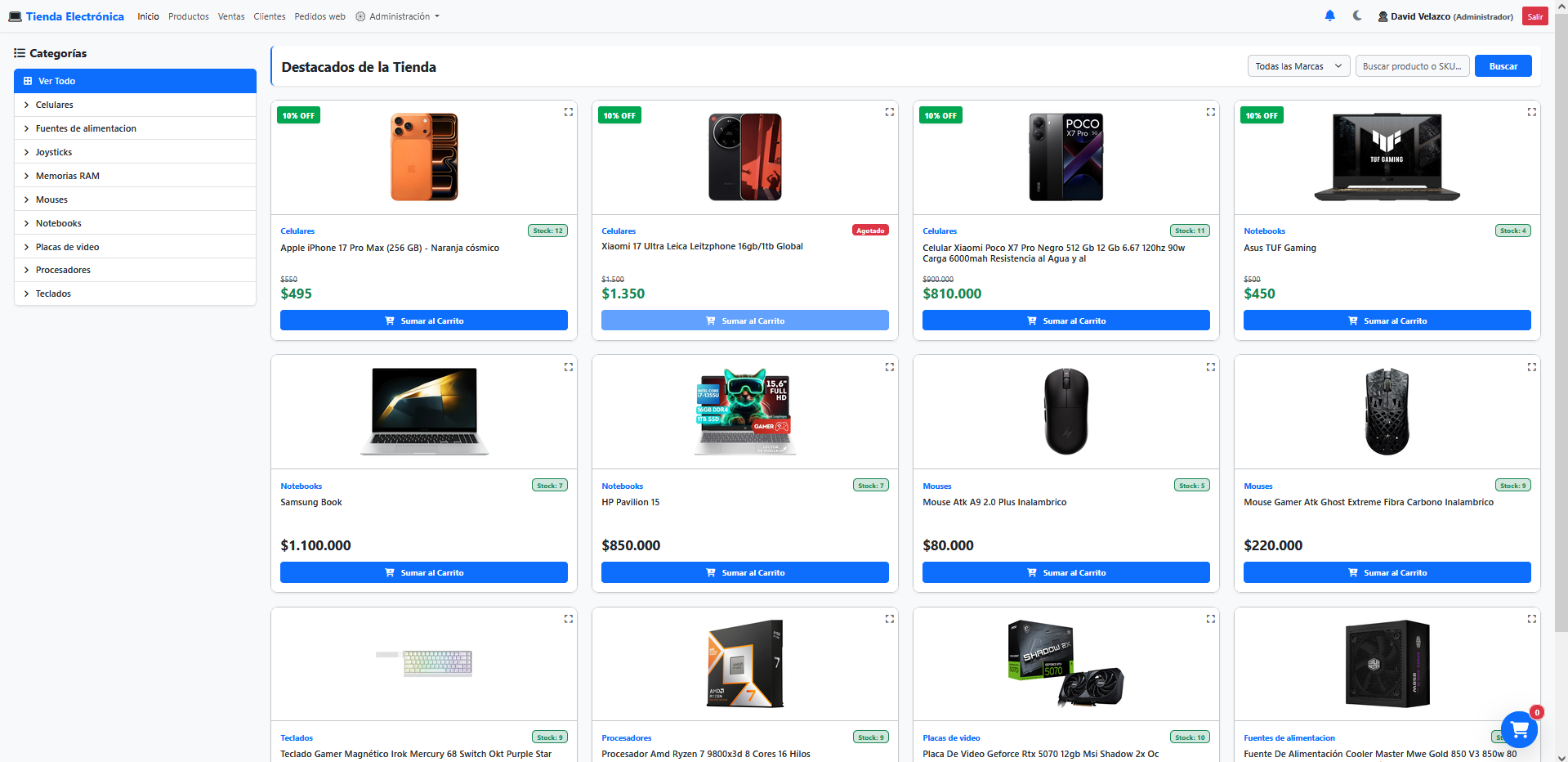This screenshot has height=762, width=1568.
Task: Click the Notebooks link on Asus TUF card
Action: (x=1264, y=231)
